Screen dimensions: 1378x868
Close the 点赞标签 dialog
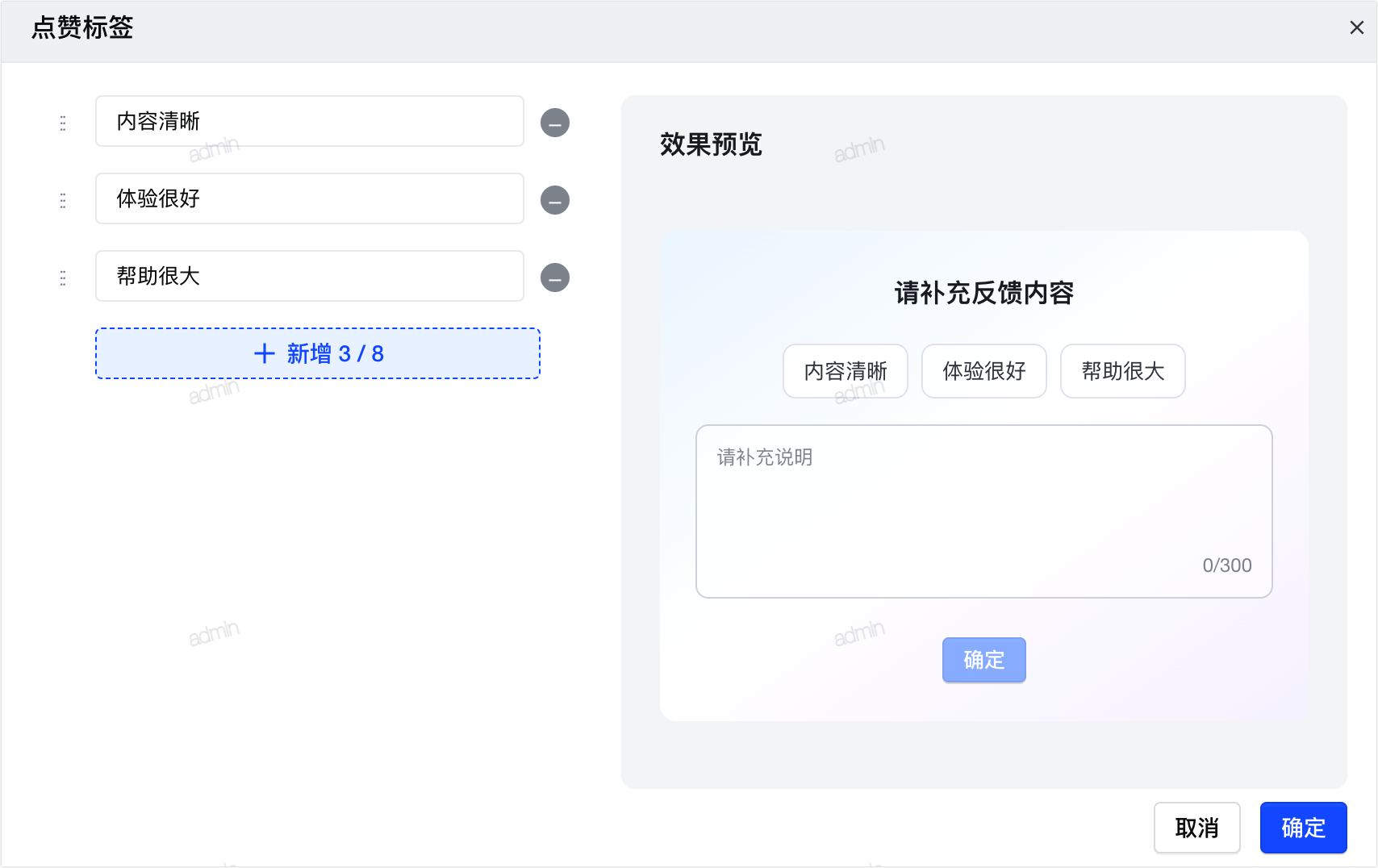(x=1357, y=27)
